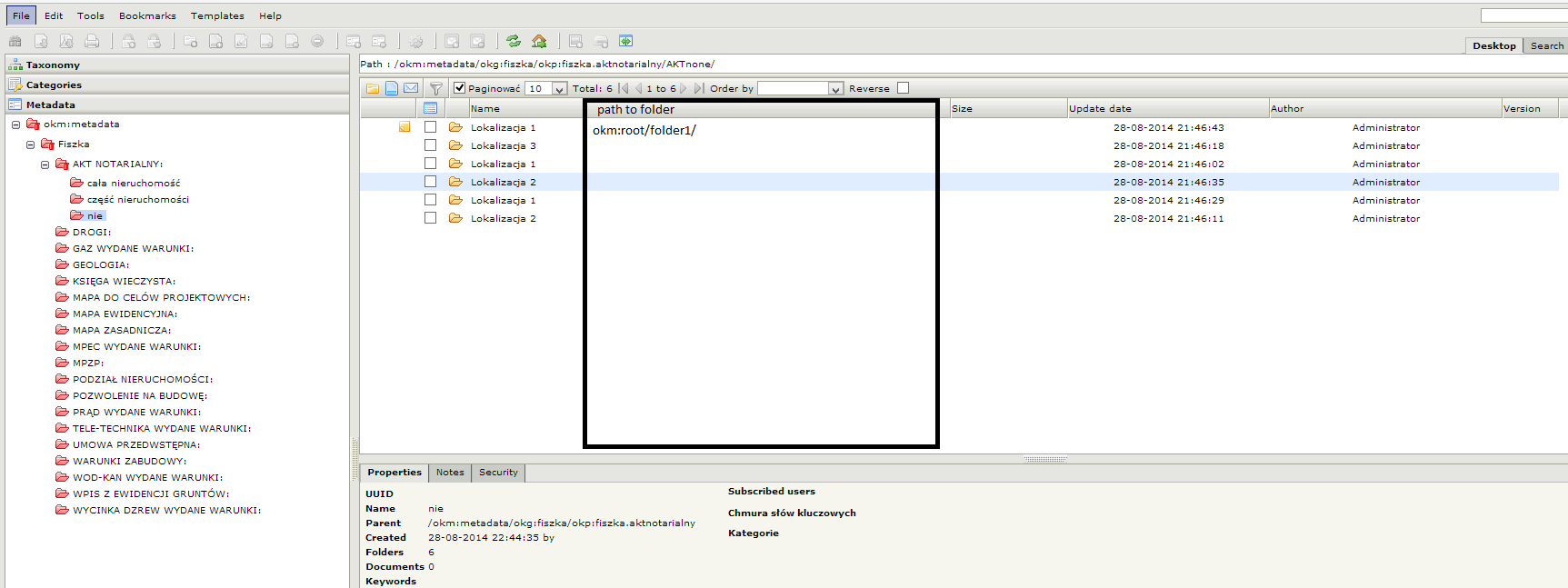
Task: Open the File menu
Action: [21, 15]
